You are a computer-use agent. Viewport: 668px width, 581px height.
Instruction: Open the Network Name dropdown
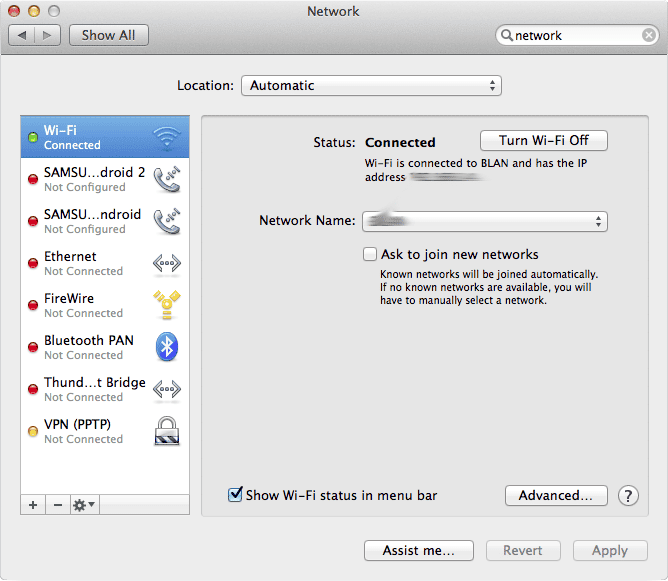(485, 221)
